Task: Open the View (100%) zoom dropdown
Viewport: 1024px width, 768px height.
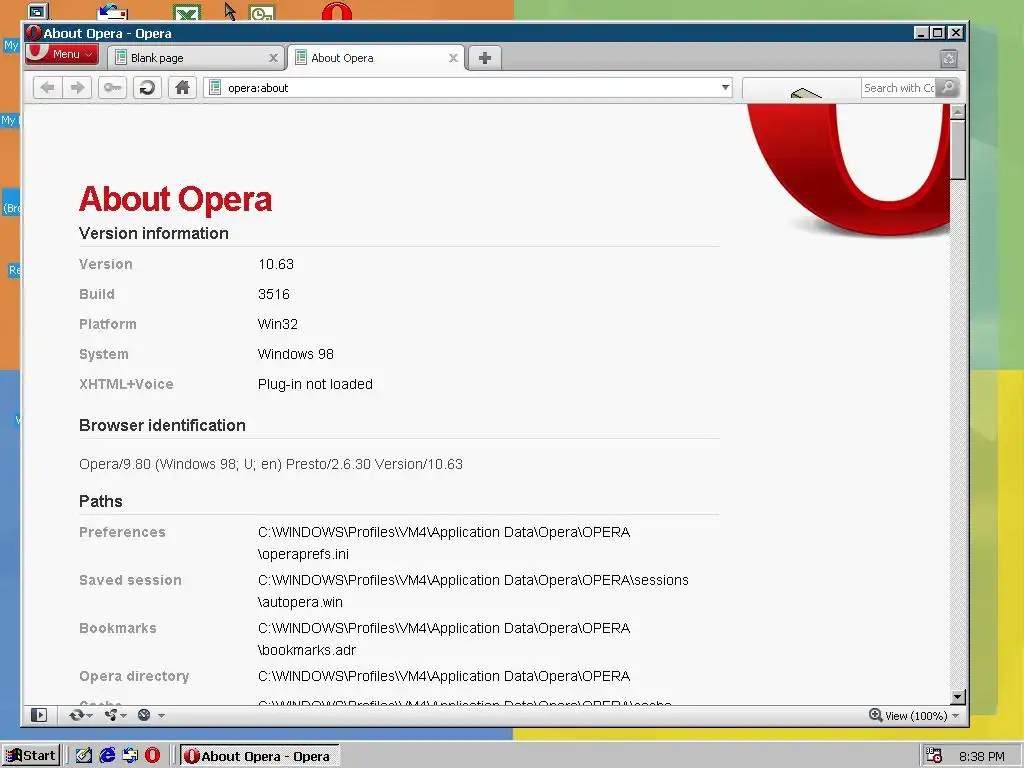Action: 921,716
